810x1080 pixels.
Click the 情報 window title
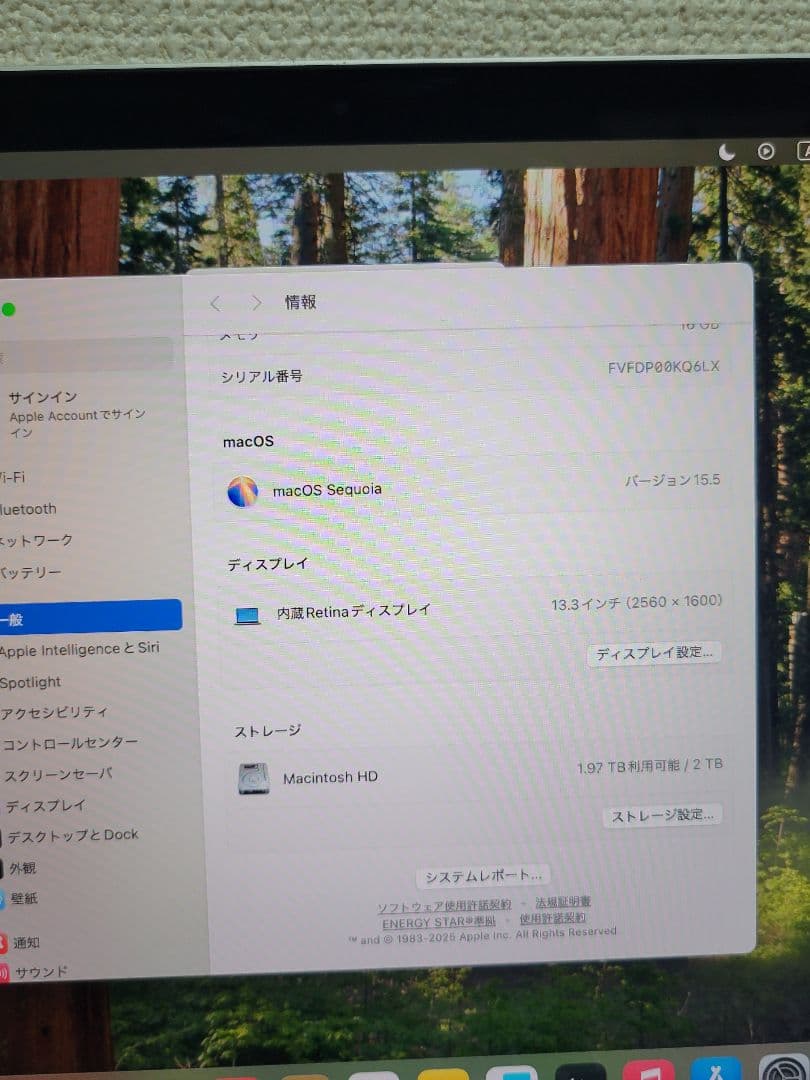coord(301,302)
